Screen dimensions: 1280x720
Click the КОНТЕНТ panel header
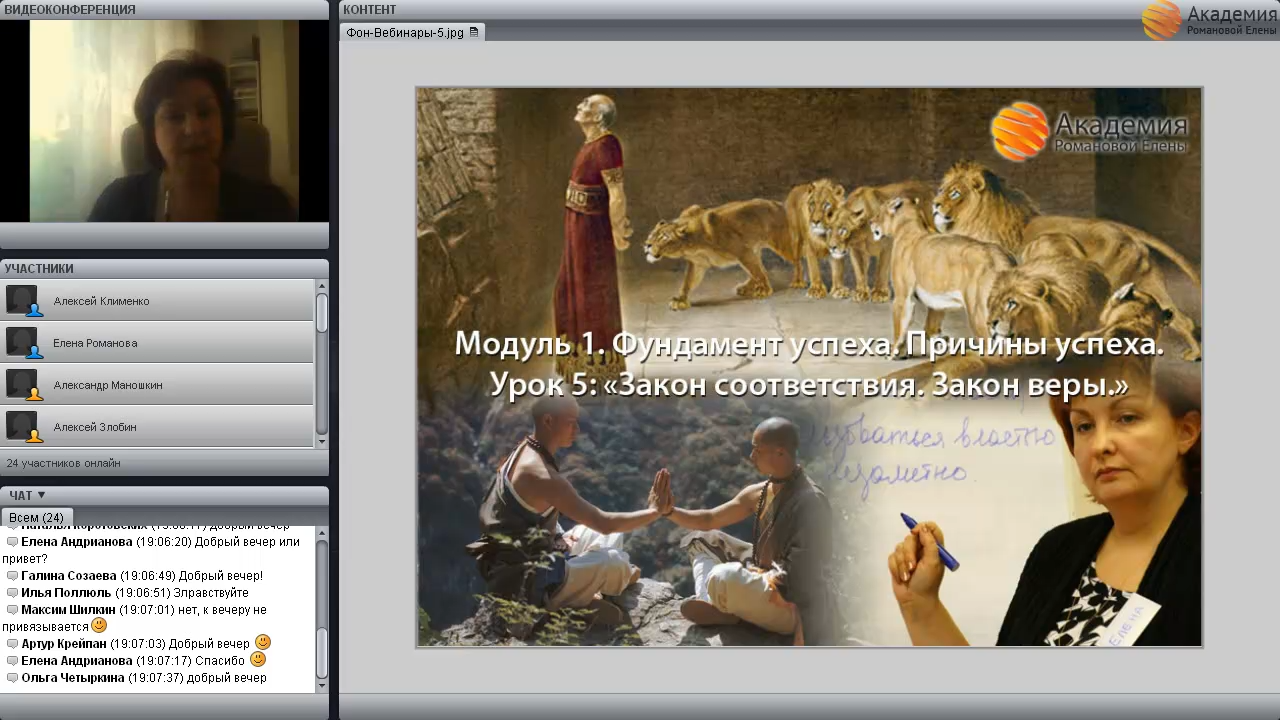tap(809, 9)
